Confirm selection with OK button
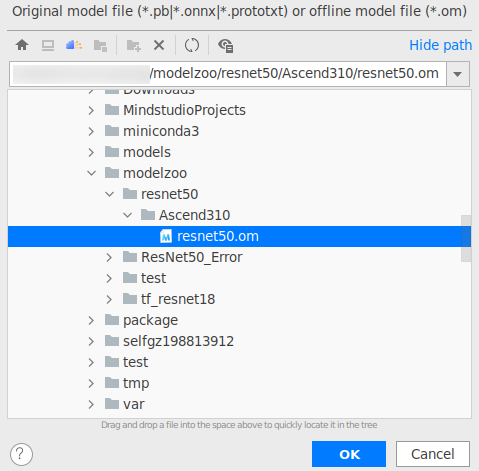 349,454
